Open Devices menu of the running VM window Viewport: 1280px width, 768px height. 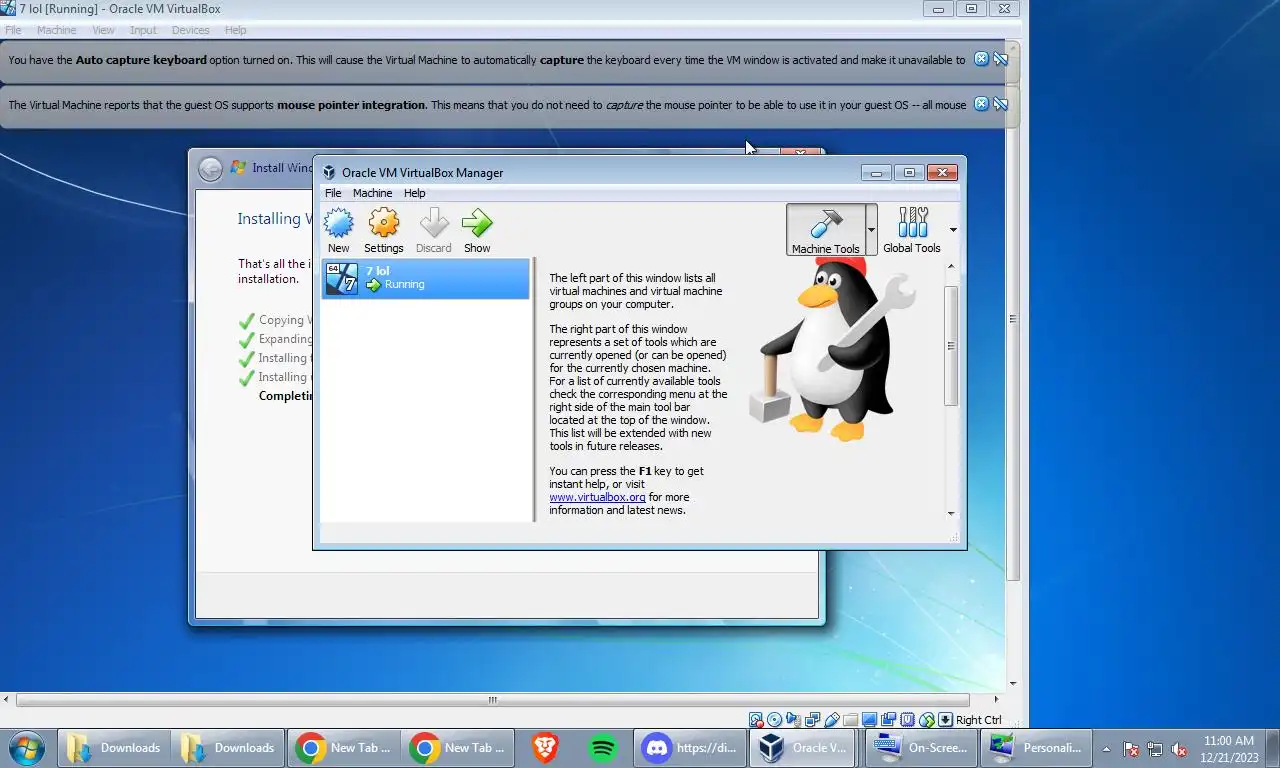190,30
